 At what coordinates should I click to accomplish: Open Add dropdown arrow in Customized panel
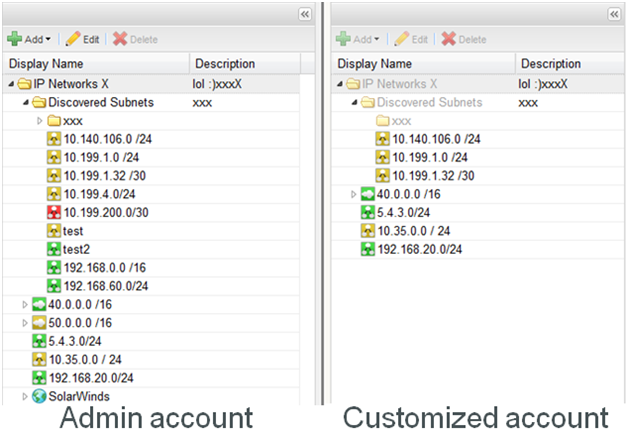pos(376,39)
